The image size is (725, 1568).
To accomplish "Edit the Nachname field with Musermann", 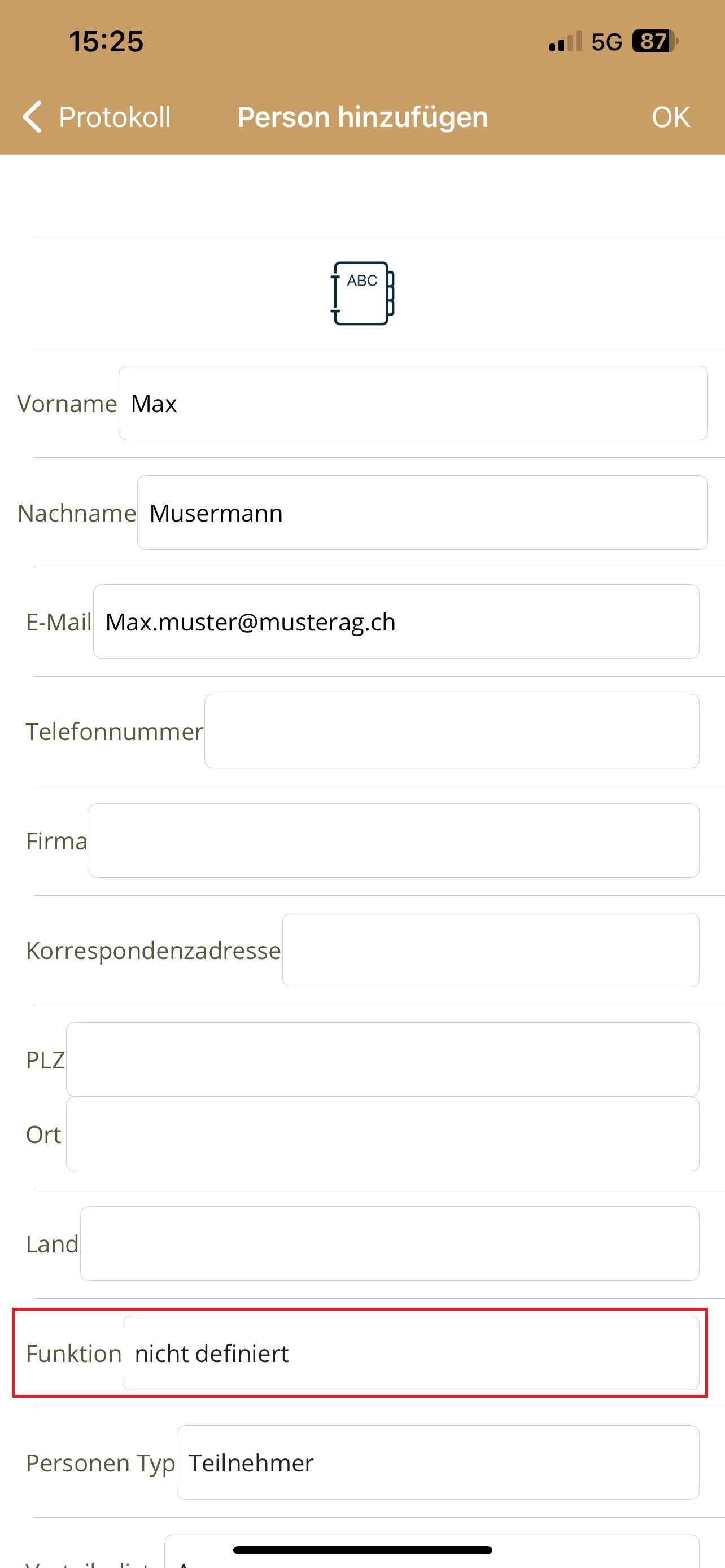I will coord(422,513).
